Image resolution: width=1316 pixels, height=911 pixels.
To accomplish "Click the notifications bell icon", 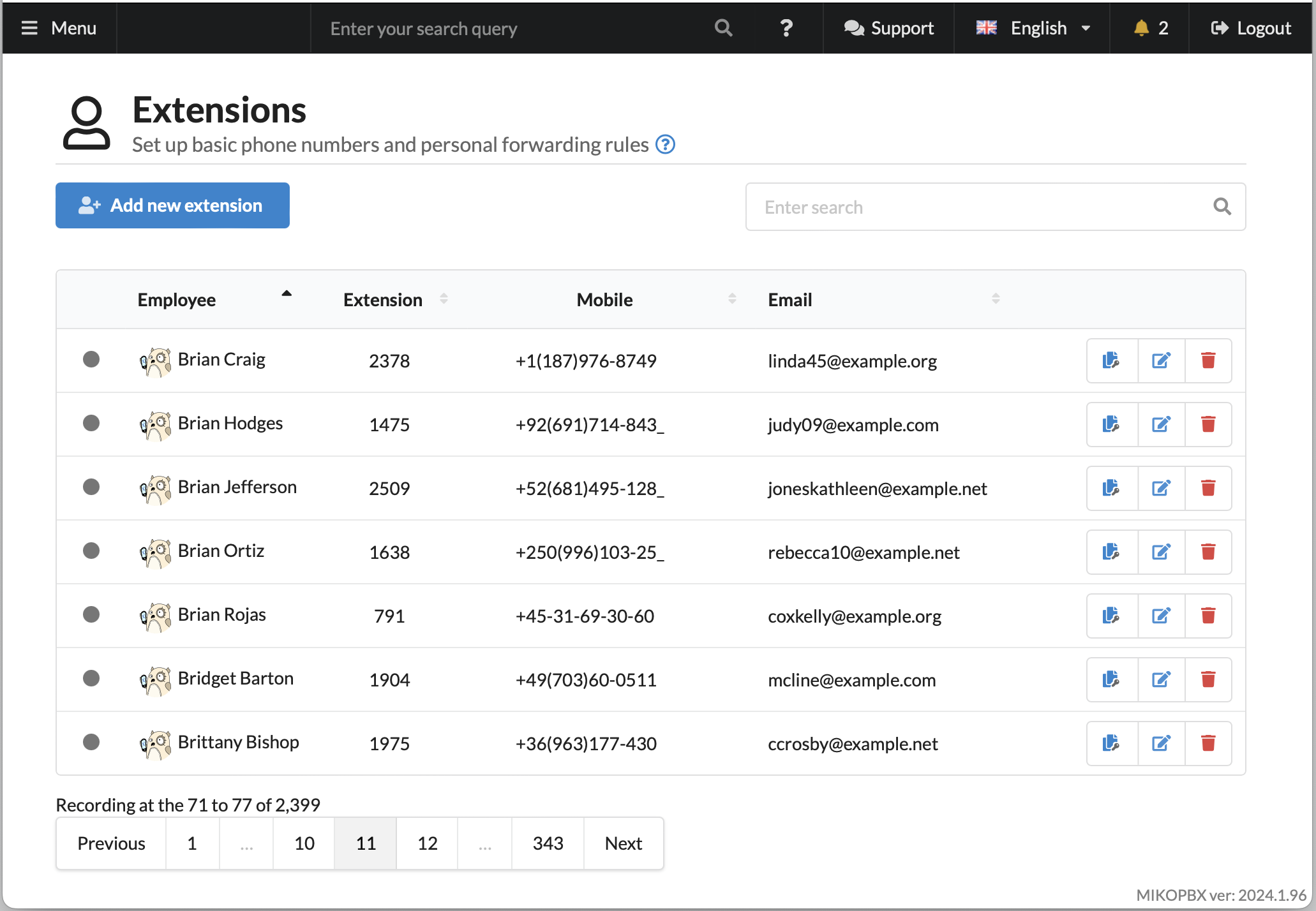I will (x=1141, y=28).
